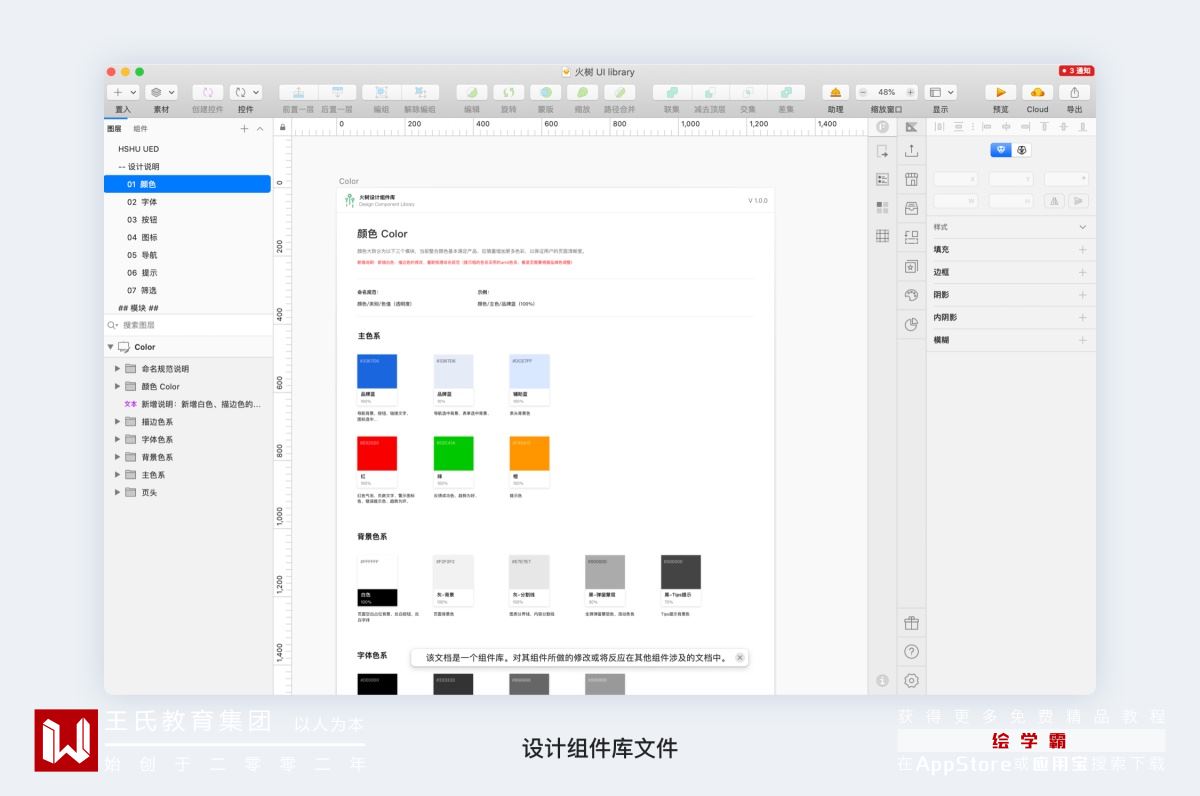The width and height of the screenshot is (1200, 796).
Task: Expand the 命名规范说明 group
Action: [118, 369]
